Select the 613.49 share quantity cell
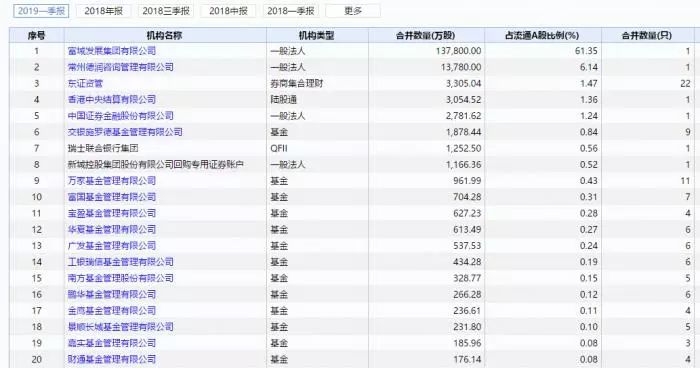700x368 pixels. point(467,230)
